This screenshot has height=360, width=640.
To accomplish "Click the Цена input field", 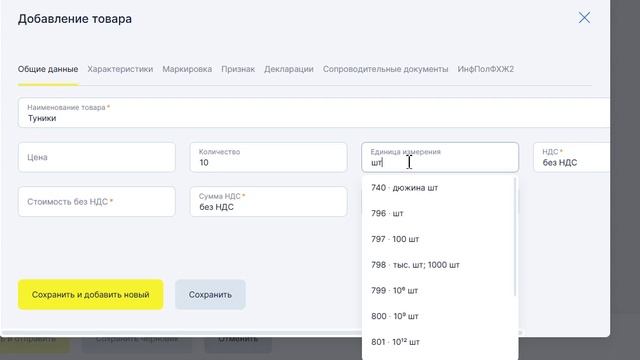I will pyautogui.click(x=97, y=157).
